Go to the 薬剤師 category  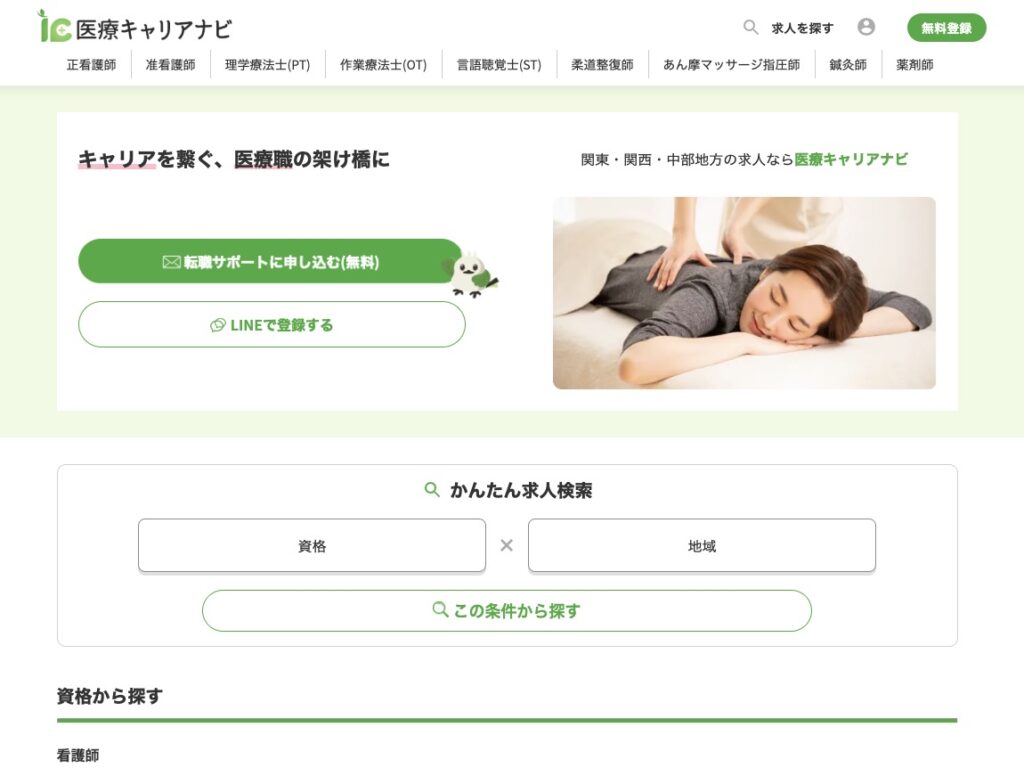click(914, 65)
